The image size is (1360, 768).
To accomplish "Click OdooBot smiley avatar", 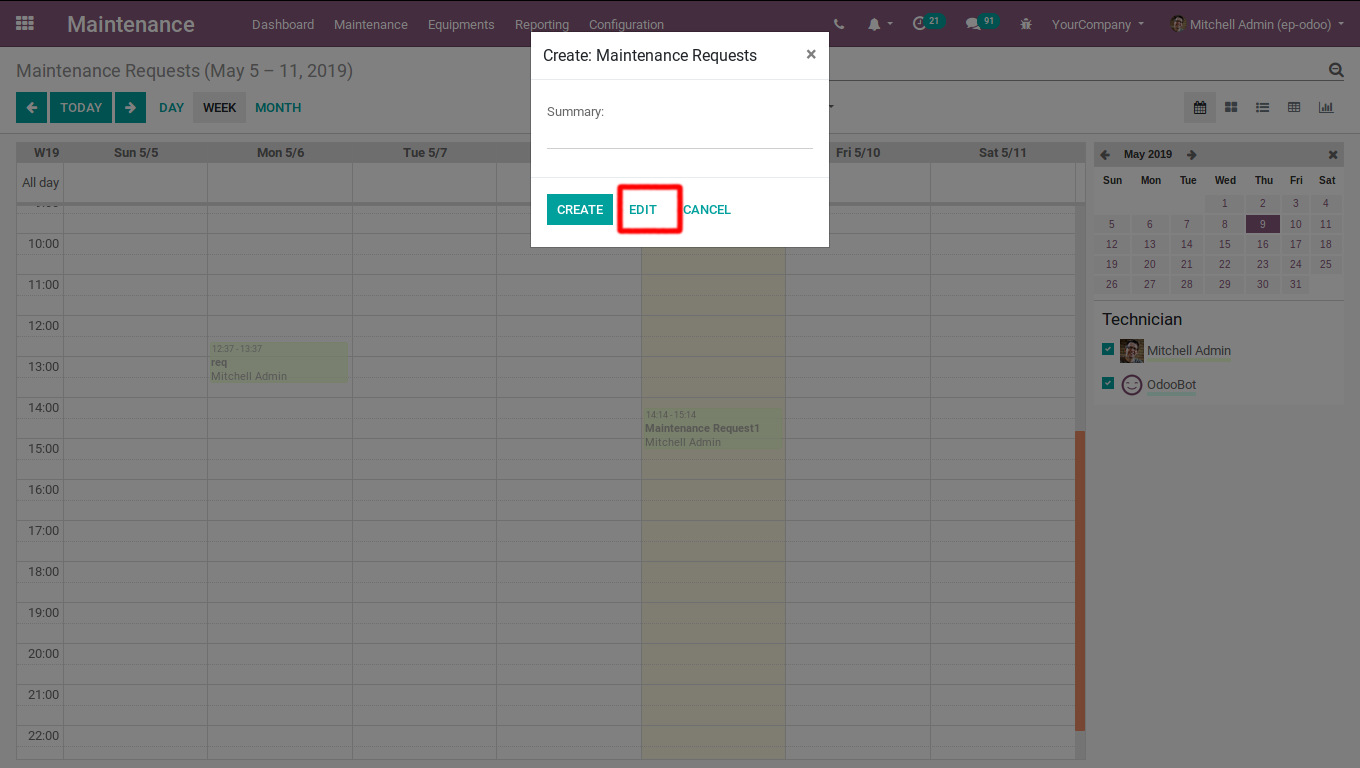I will tap(1132, 385).
